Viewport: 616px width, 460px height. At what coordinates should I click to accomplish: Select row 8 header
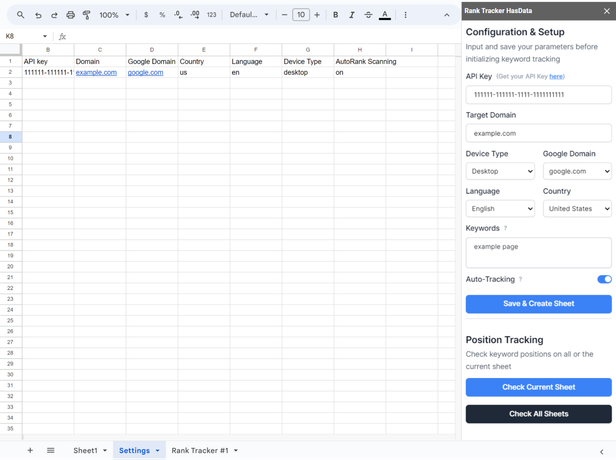pos(11,137)
